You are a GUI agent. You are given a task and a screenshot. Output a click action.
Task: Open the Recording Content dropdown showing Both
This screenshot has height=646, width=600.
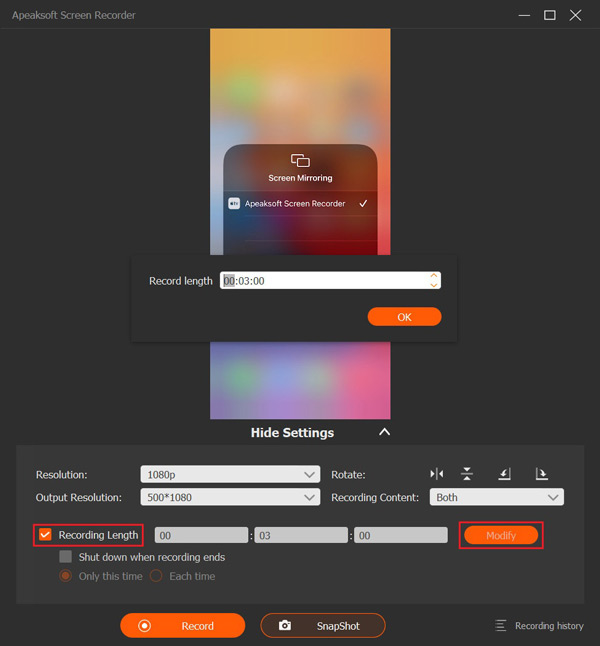pos(497,497)
